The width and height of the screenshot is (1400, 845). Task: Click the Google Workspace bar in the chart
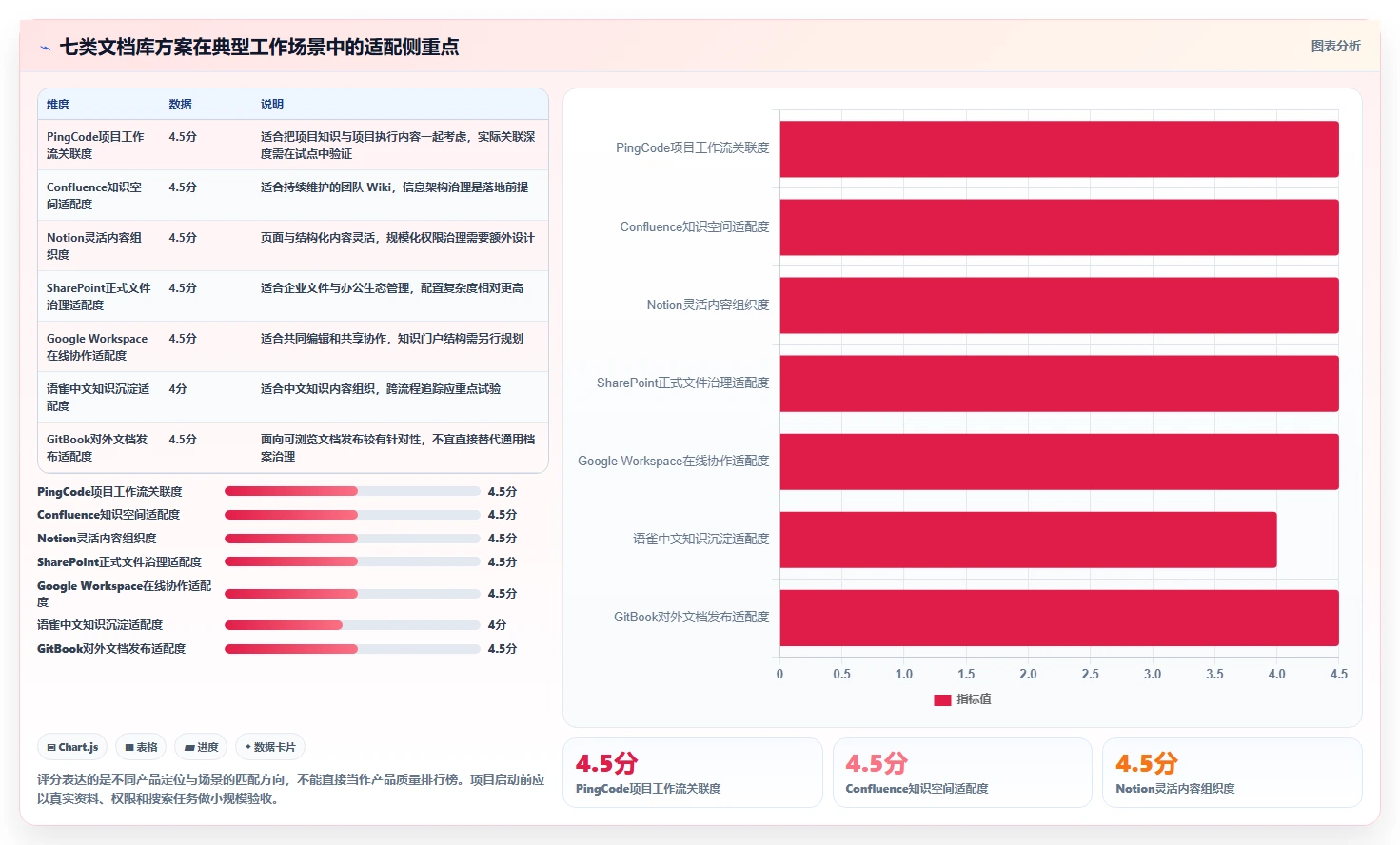tap(1059, 461)
